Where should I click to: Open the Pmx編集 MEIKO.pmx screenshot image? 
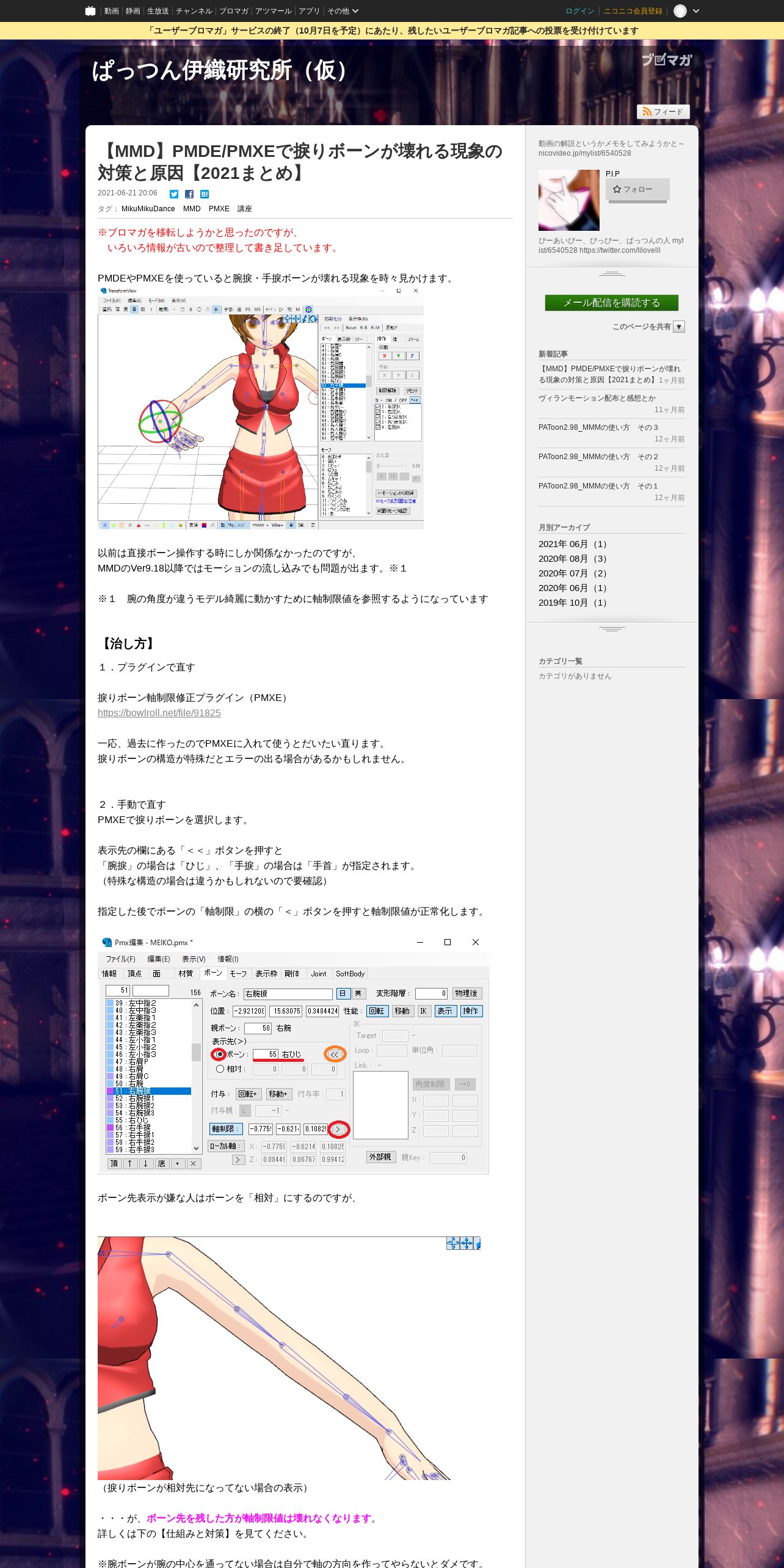click(x=293, y=1054)
